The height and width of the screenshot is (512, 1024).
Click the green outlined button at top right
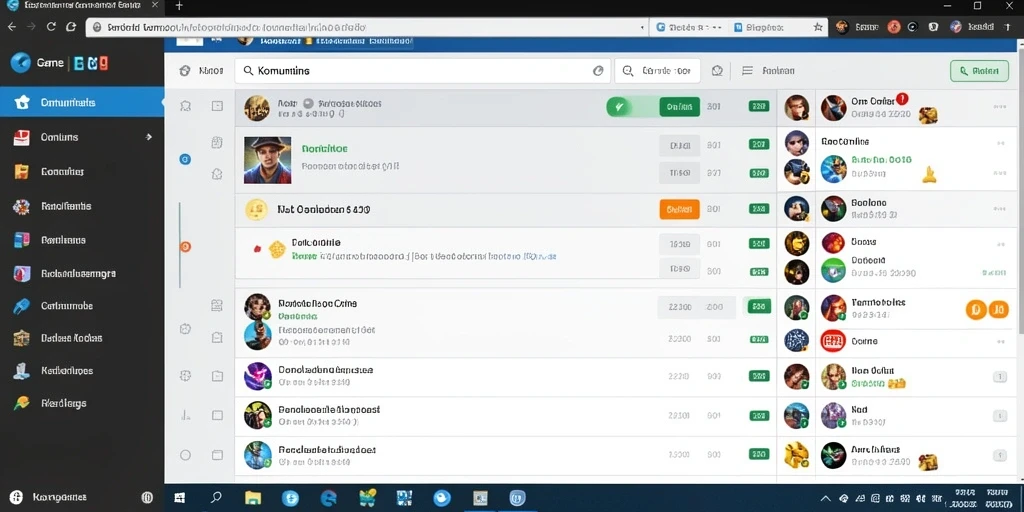click(980, 71)
